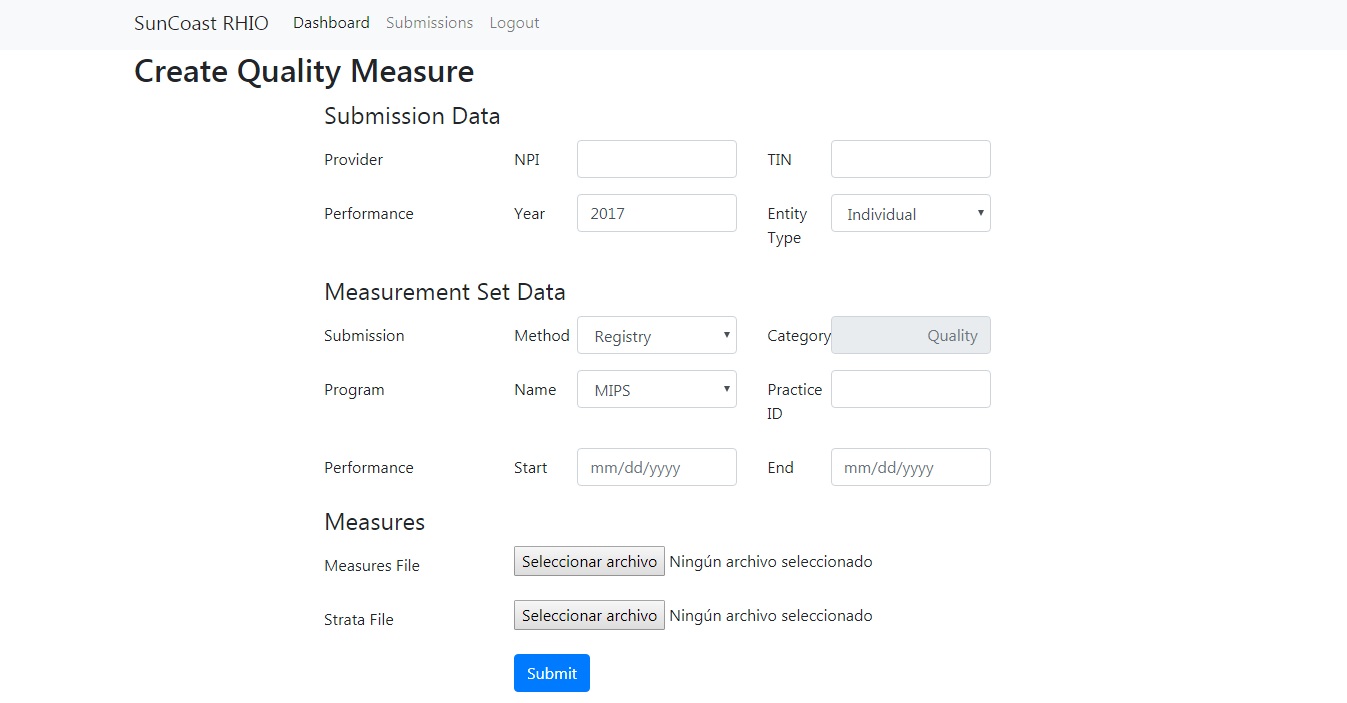Click the Entity Type label
Screen dimensions: 1347x703
coord(787,225)
